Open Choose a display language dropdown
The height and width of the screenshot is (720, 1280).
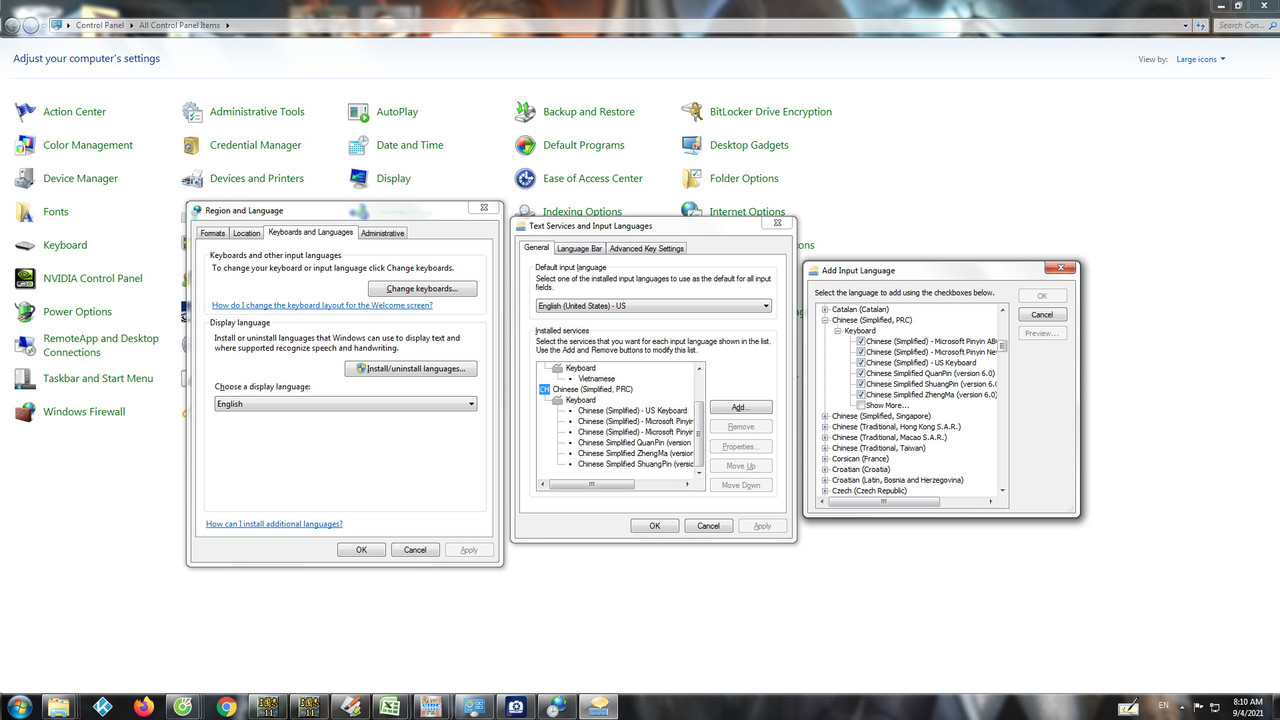coord(346,404)
